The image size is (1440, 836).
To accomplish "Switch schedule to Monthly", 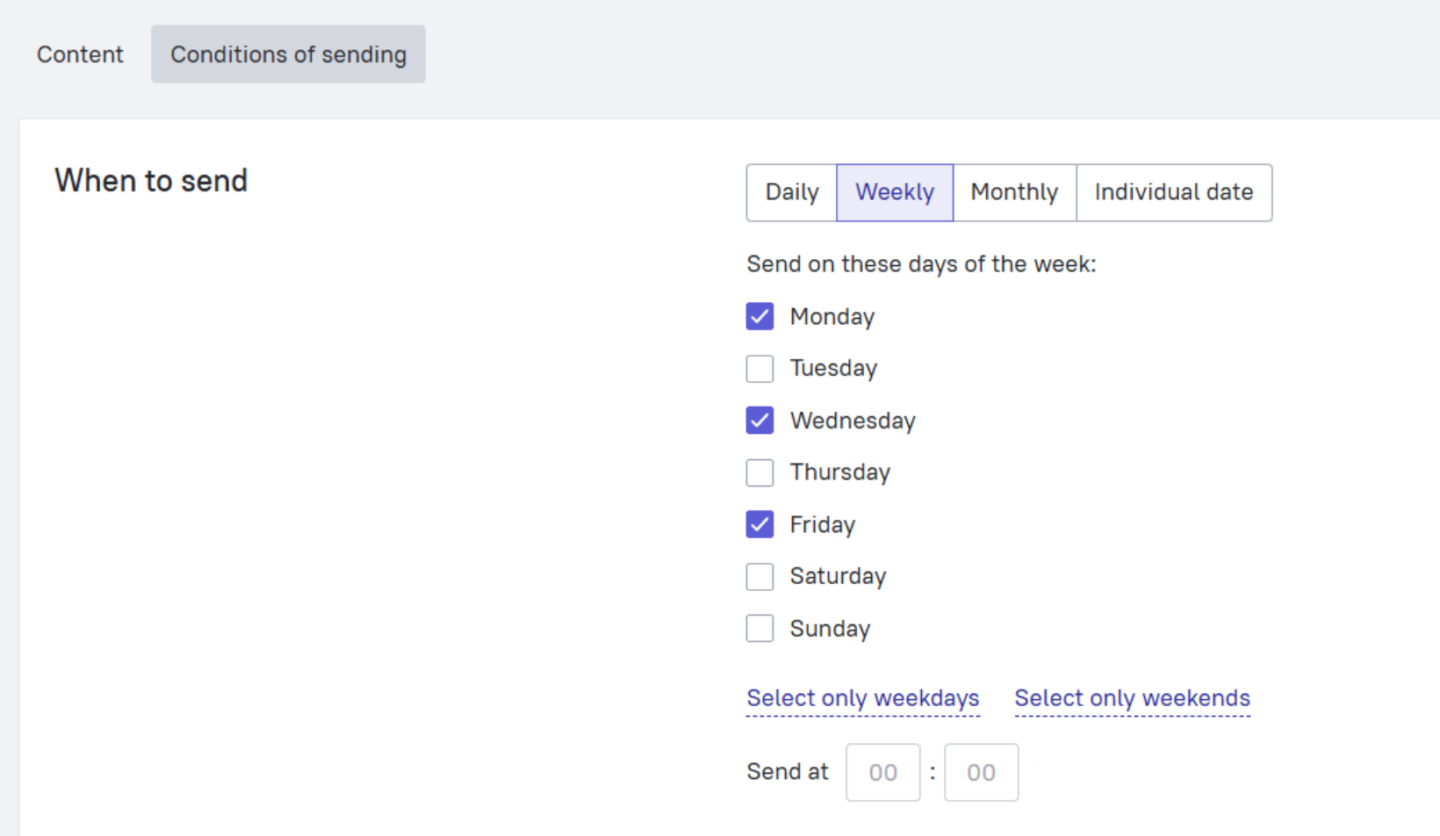I will (x=1014, y=192).
